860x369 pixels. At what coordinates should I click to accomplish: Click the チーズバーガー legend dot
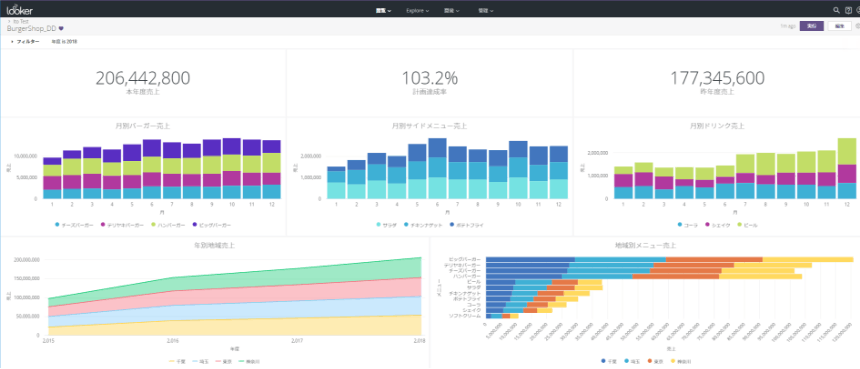[58, 225]
